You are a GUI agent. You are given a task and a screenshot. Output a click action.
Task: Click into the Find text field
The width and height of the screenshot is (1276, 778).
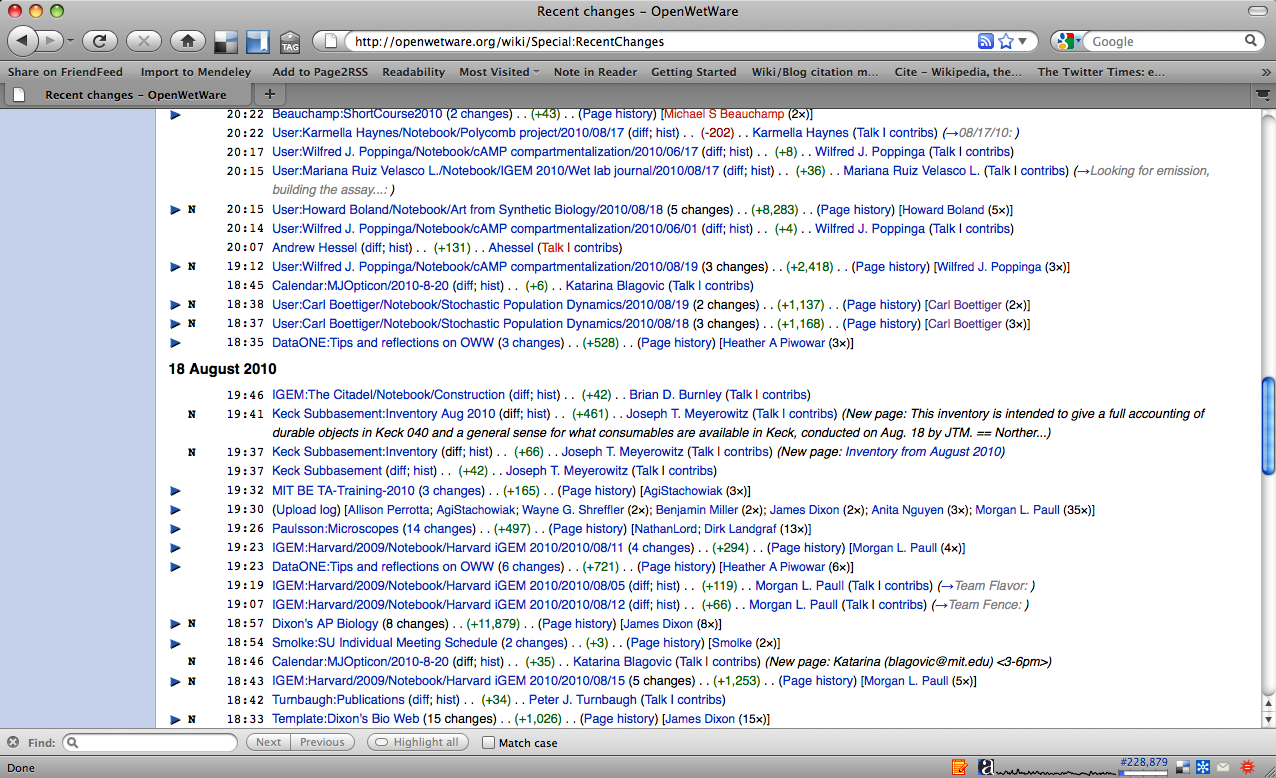150,742
